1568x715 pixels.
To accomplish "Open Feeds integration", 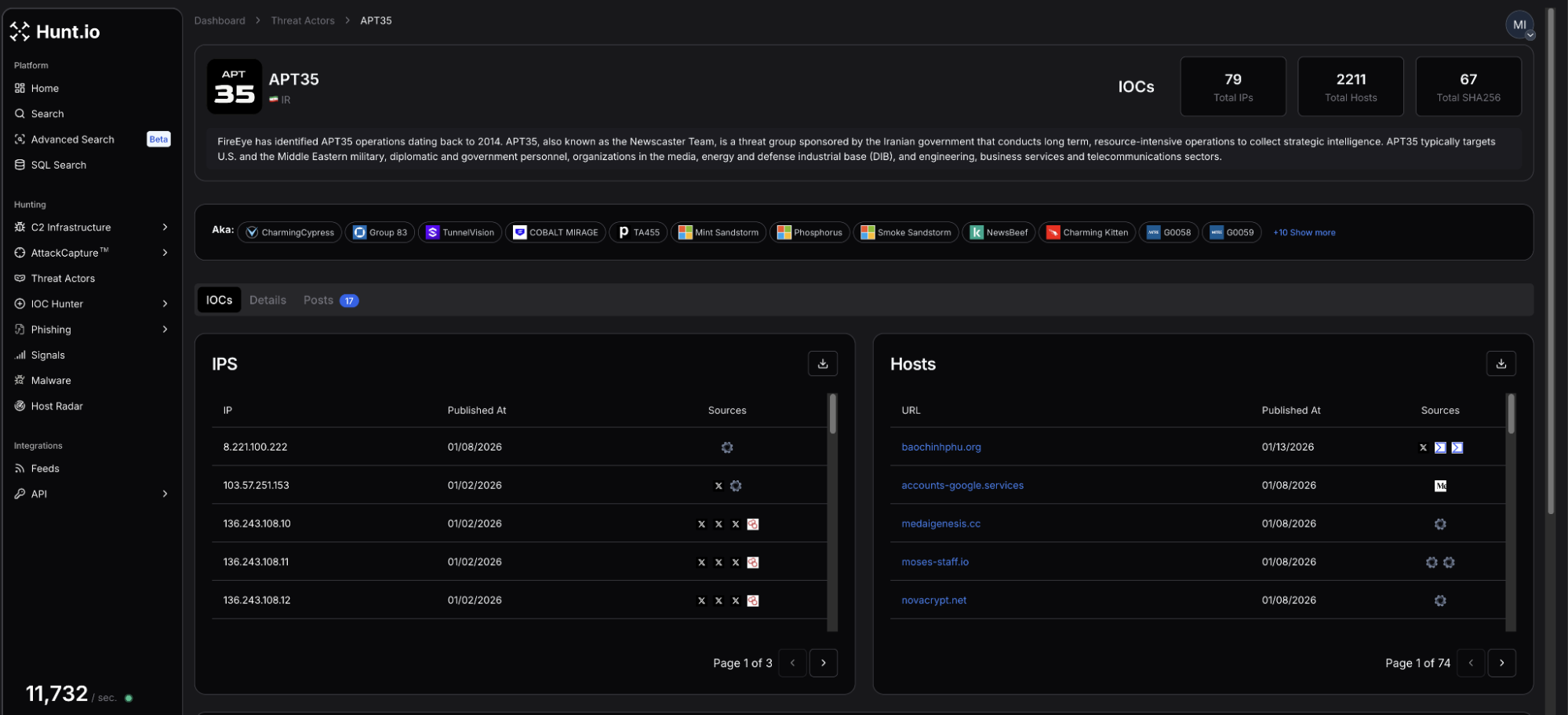I will [45, 469].
